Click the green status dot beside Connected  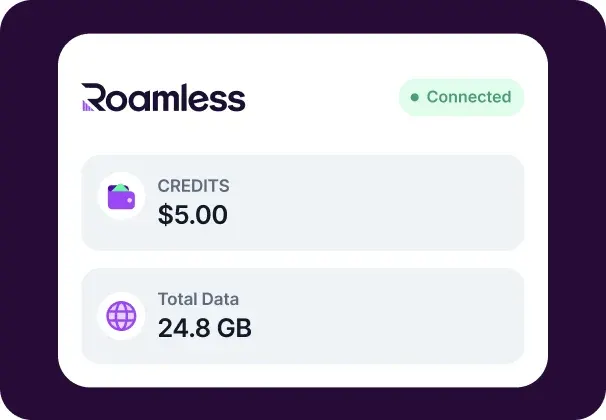click(x=415, y=97)
